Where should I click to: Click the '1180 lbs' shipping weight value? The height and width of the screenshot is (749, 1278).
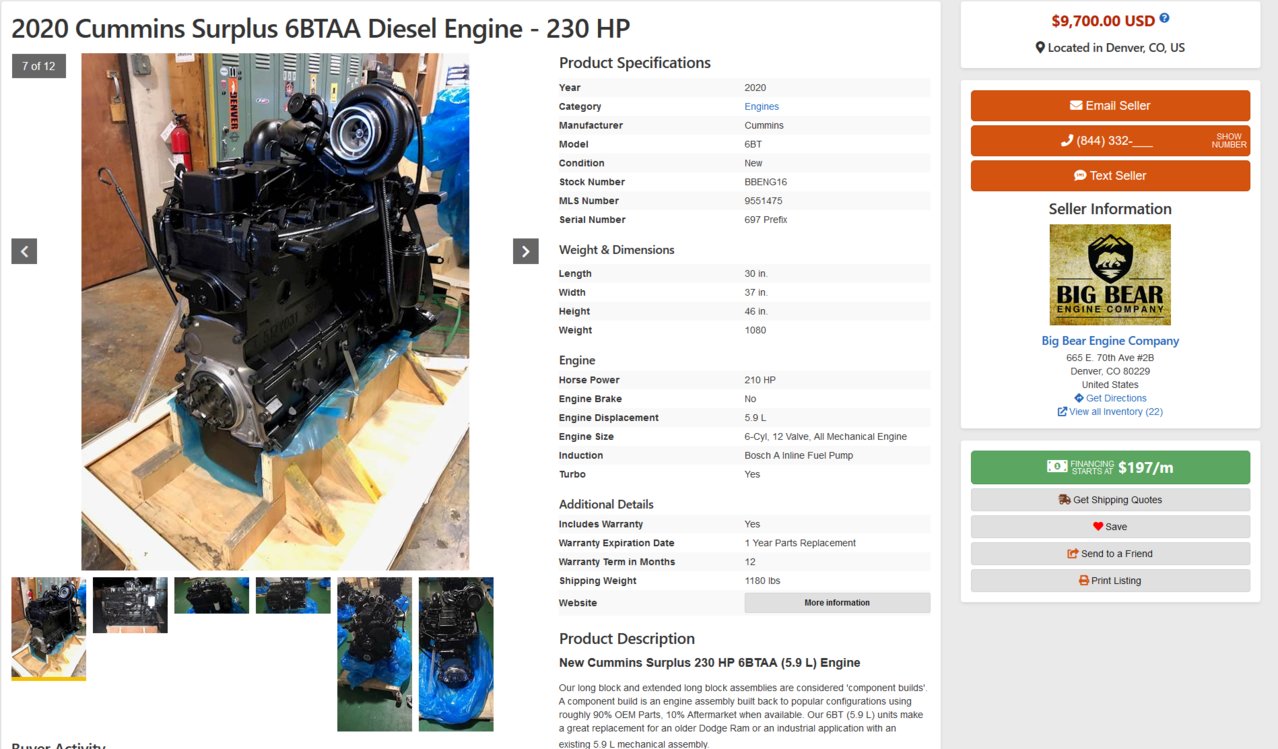pos(763,581)
